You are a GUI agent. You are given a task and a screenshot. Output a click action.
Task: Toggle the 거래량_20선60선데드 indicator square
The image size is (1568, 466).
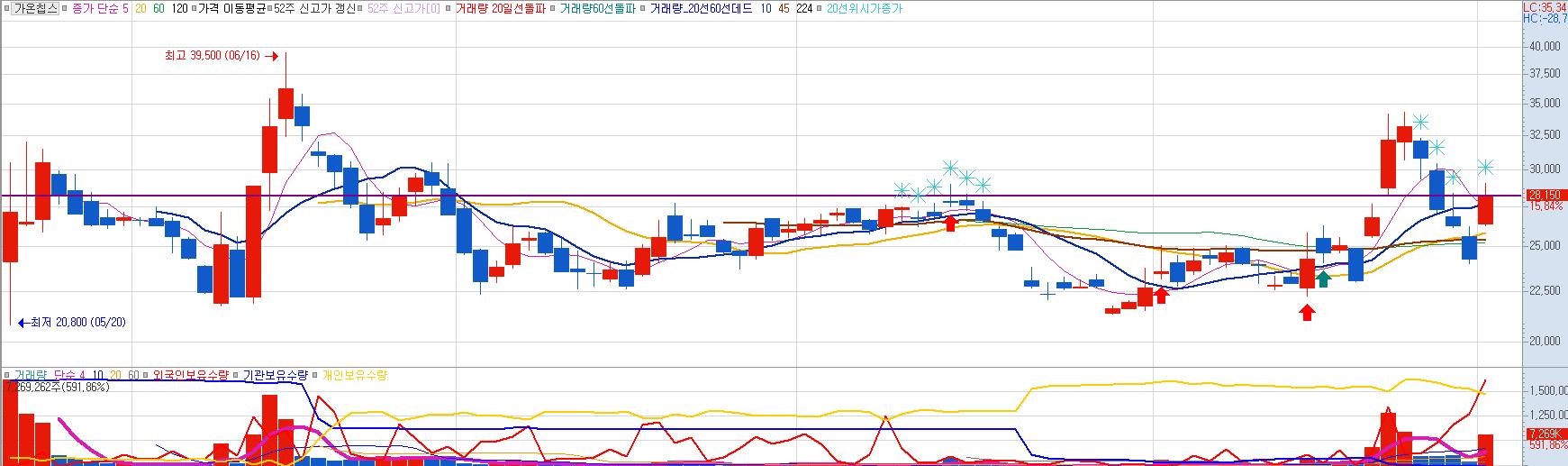click(642, 8)
